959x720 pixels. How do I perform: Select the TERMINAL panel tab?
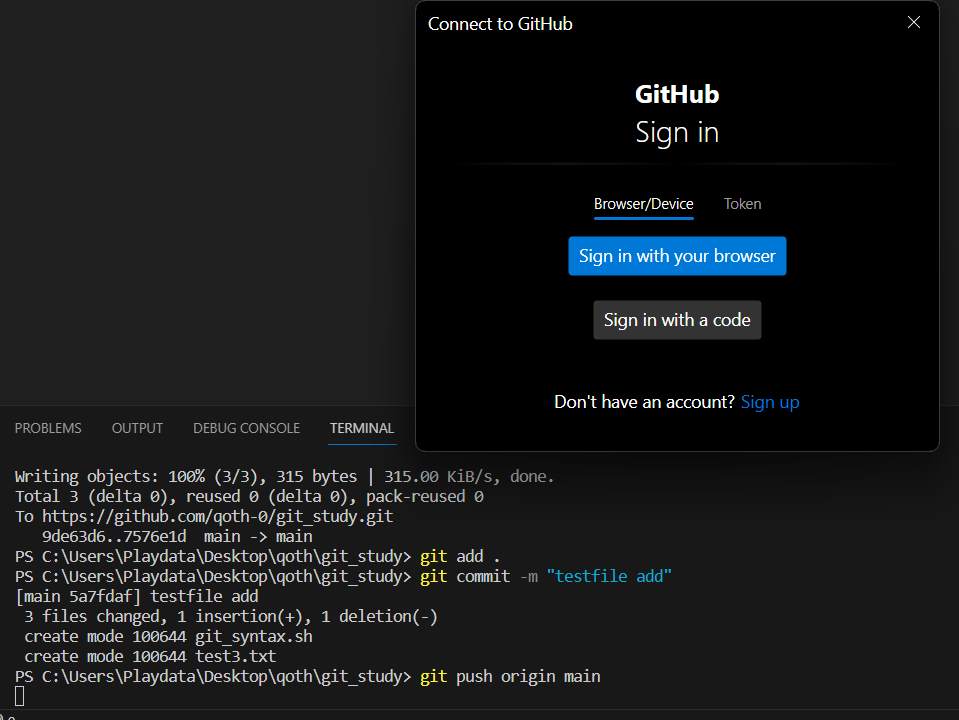tap(362, 428)
